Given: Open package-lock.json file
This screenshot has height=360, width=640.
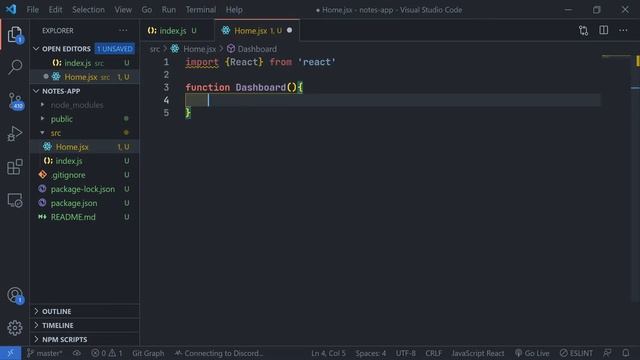Looking at the screenshot, I should tap(85, 189).
